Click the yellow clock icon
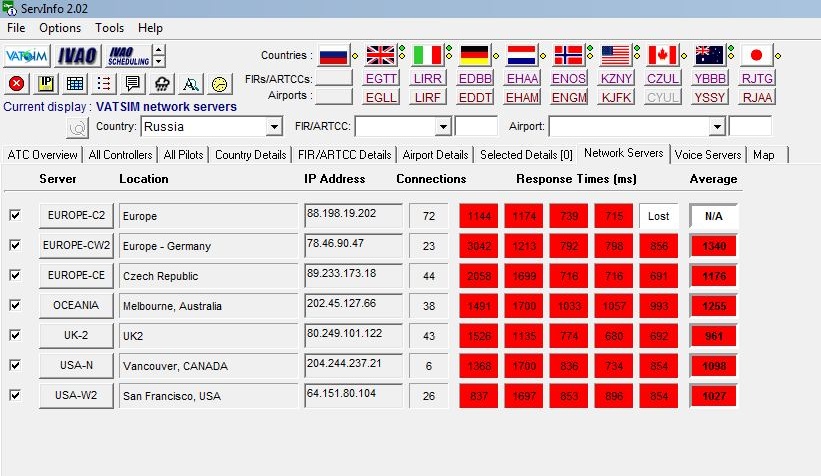Image resolution: width=821 pixels, height=476 pixels. click(x=219, y=84)
